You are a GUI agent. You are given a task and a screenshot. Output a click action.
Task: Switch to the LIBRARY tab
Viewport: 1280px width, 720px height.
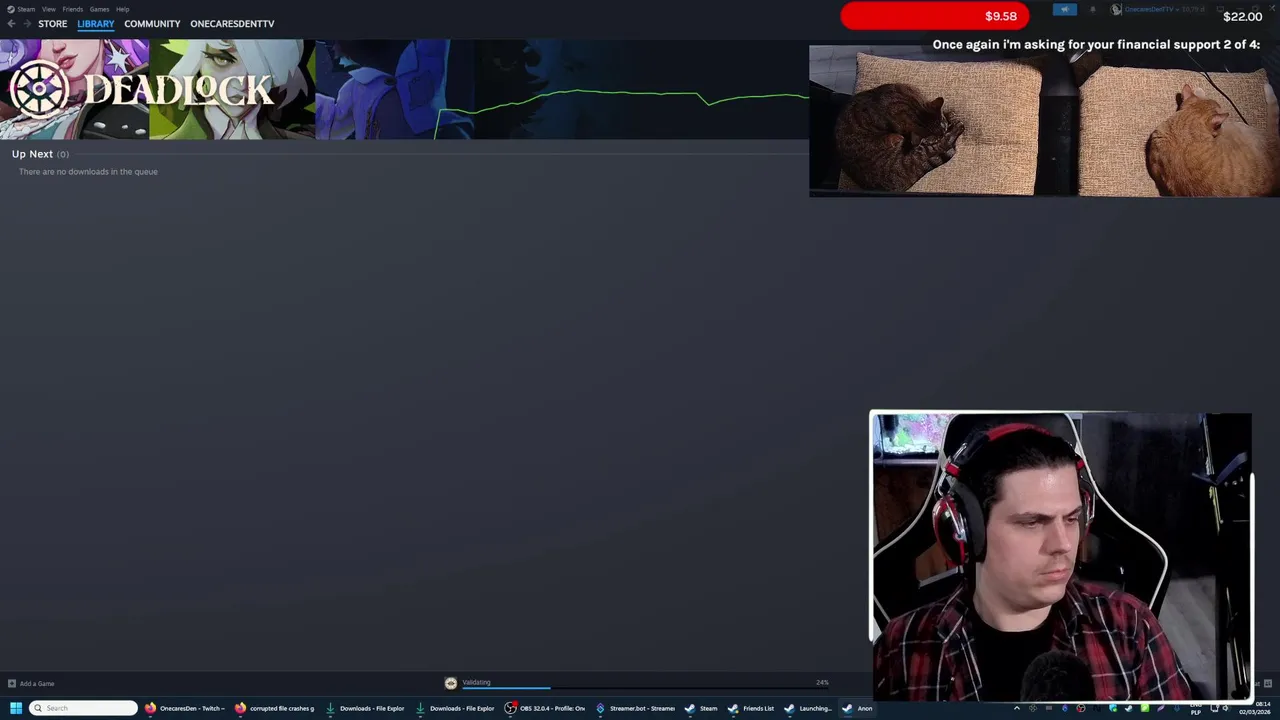click(x=96, y=23)
